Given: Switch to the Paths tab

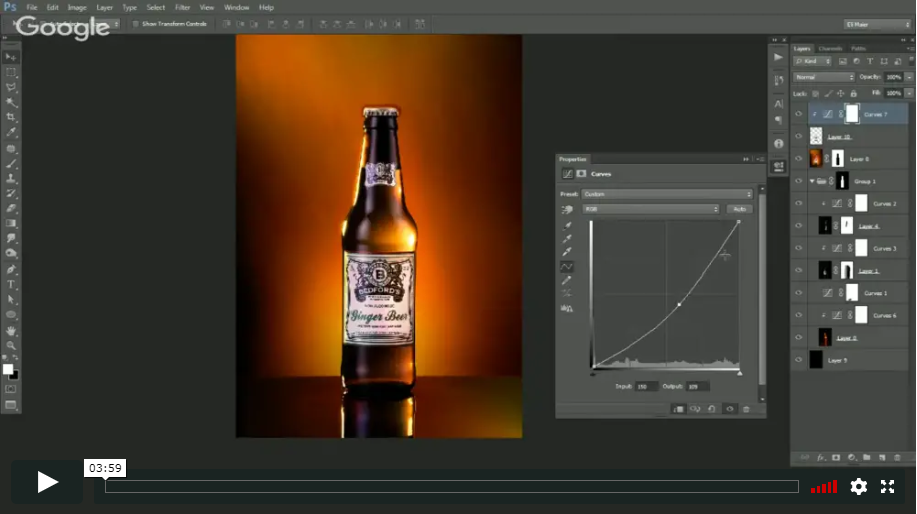Looking at the screenshot, I should [859, 49].
